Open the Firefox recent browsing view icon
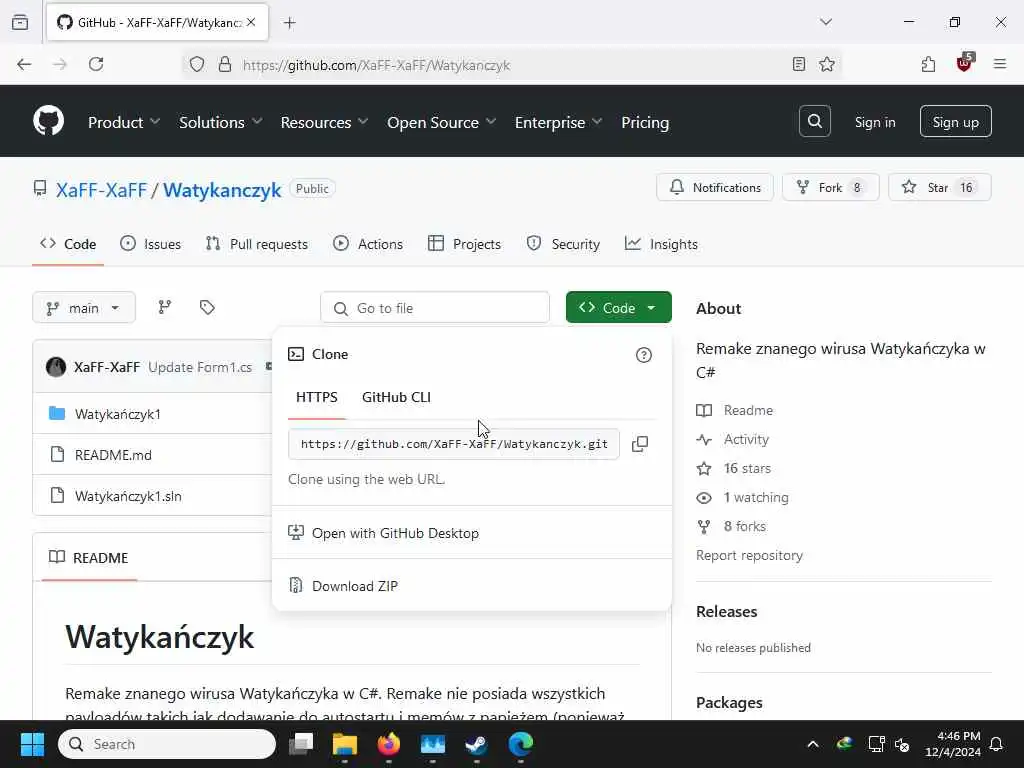This screenshot has width=1024, height=768. coord(20,22)
